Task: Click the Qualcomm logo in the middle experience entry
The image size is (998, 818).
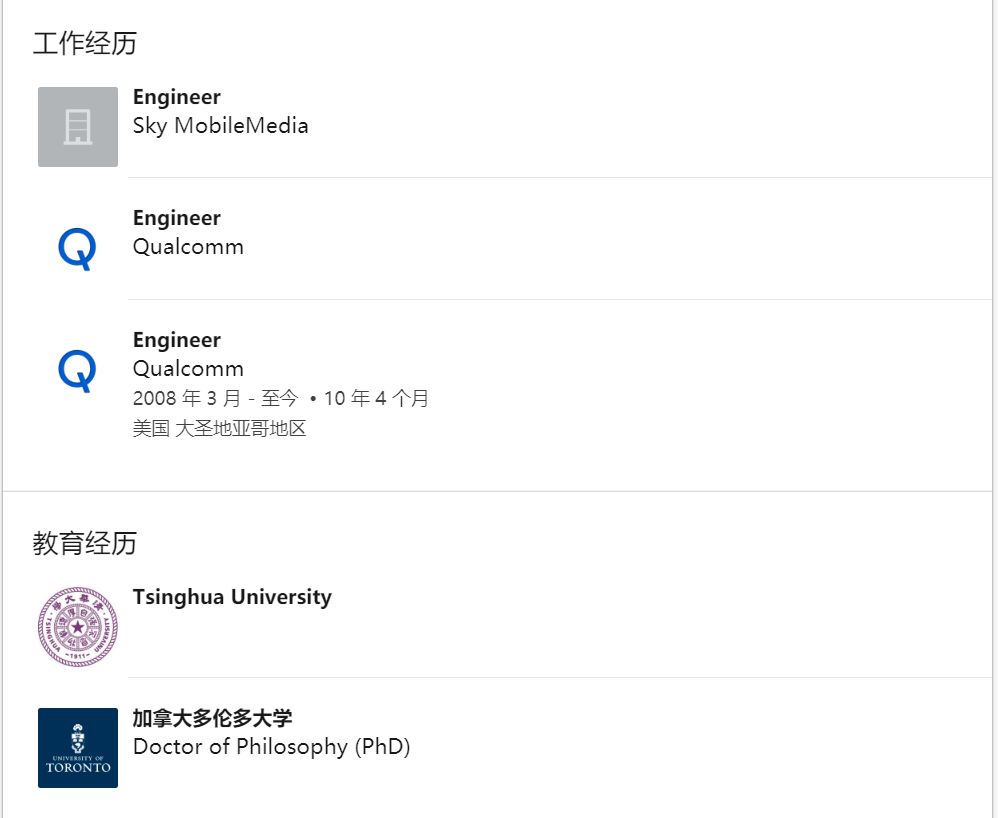Action: pos(77,248)
